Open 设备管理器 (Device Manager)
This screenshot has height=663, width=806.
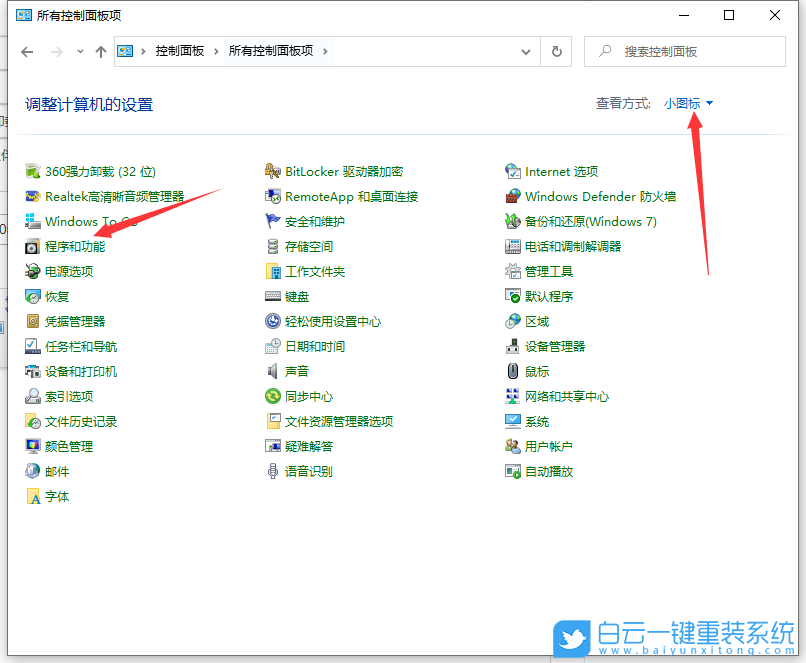coord(556,346)
